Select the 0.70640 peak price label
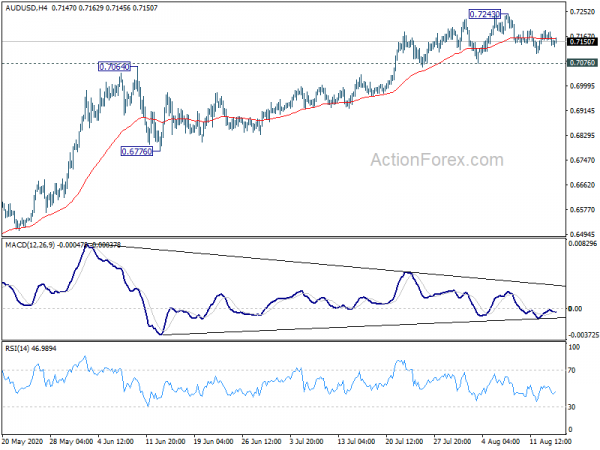Image resolution: width=600 pixels, height=450 pixels. [x=114, y=67]
